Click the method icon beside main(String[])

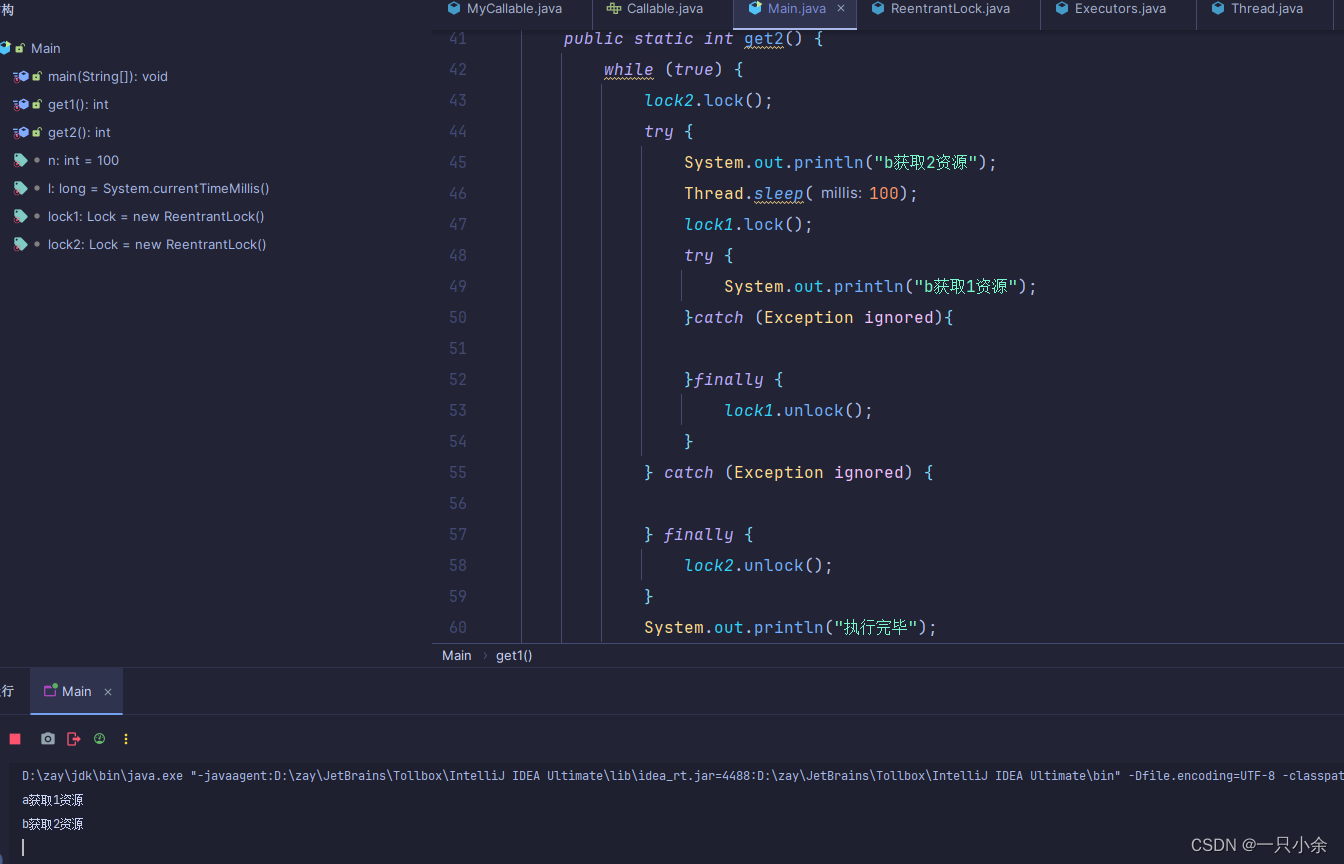(x=22, y=76)
